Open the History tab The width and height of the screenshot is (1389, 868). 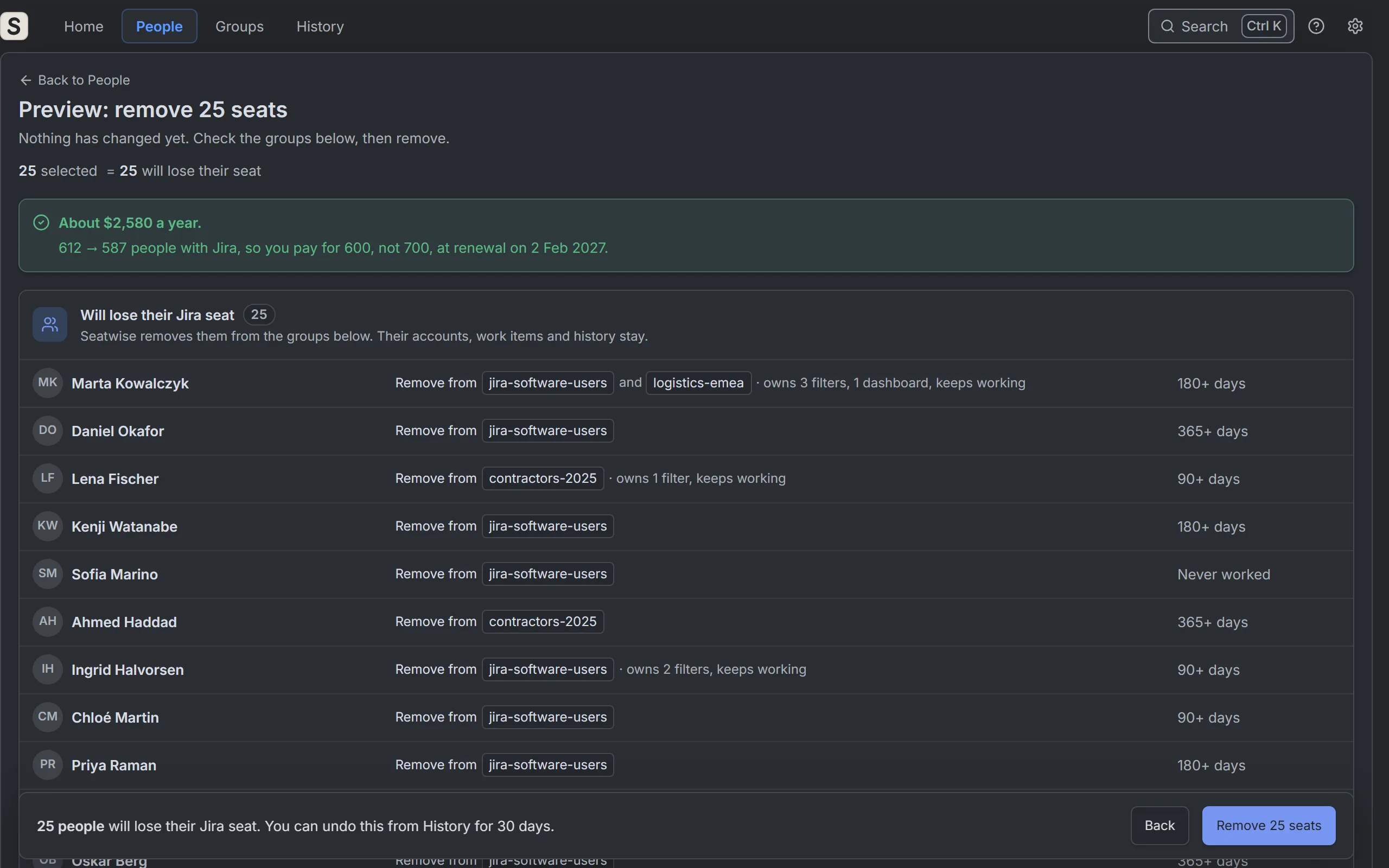click(320, 27)
